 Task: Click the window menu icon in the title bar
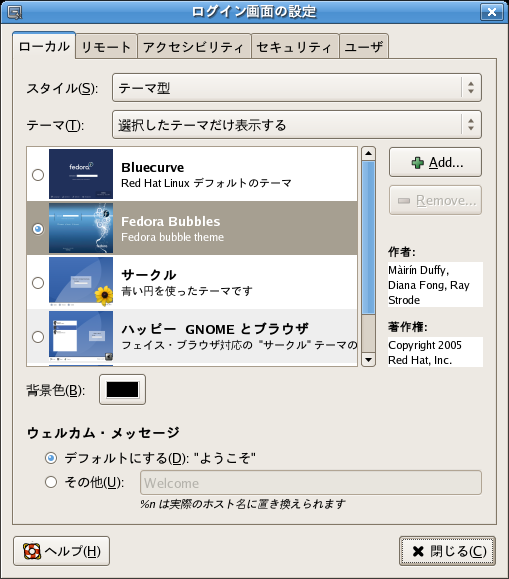tap(14, 12)
